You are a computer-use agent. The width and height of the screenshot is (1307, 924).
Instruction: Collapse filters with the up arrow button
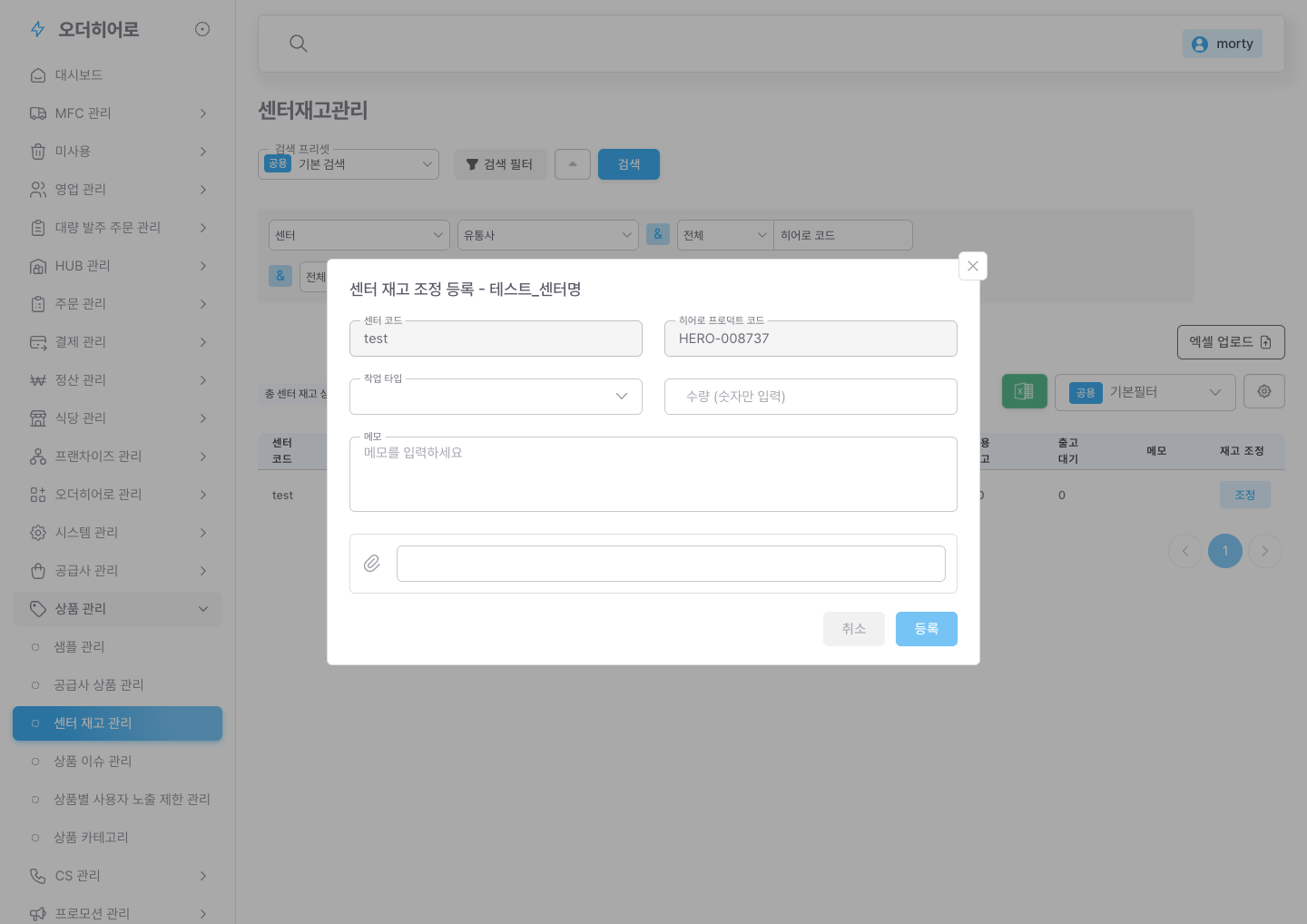(x=573, y=164)
